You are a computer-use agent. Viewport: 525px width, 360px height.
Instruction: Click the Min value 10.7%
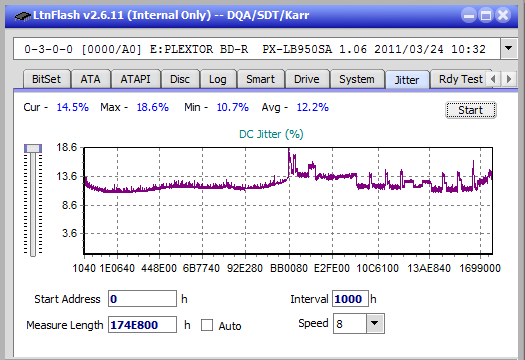click(232, 107)
